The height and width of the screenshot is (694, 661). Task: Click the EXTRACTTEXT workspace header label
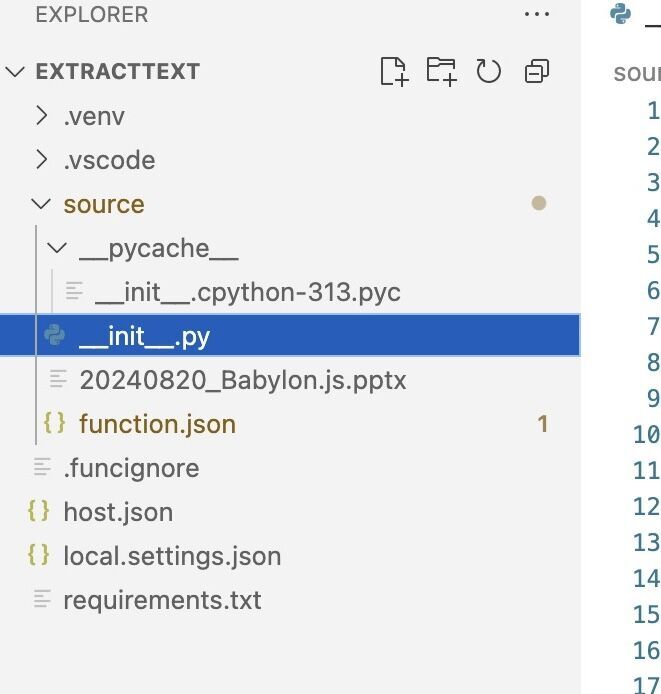(117, 71)
